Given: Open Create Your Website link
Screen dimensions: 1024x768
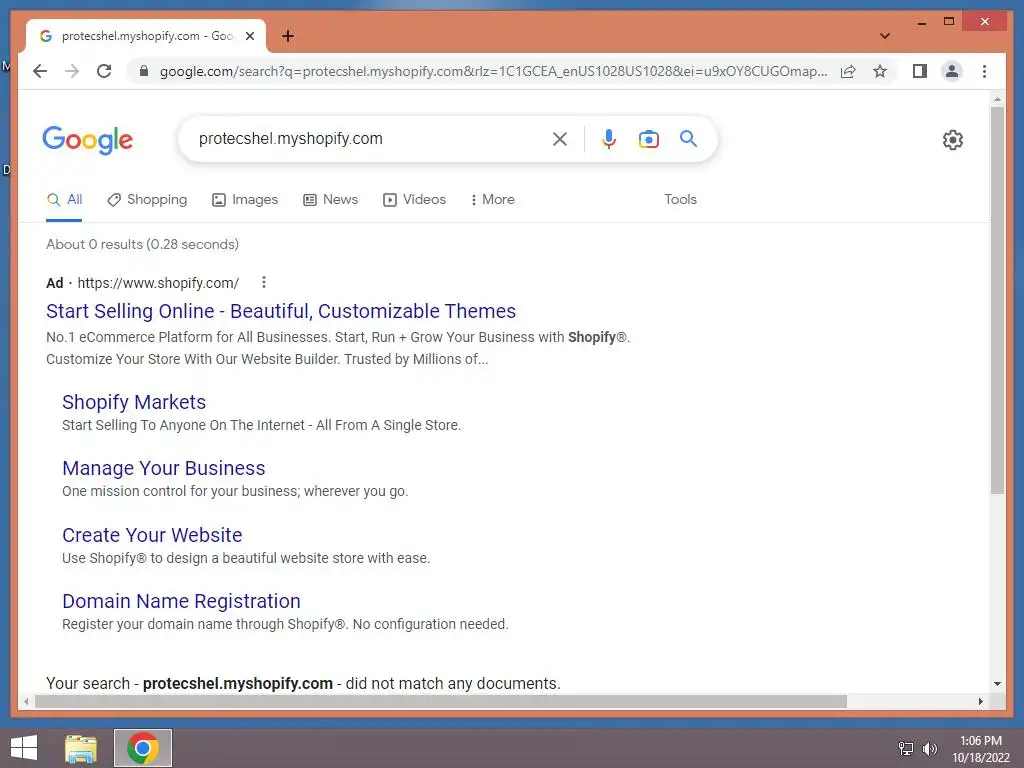Looking at the screenshot, I should [152, 535].
